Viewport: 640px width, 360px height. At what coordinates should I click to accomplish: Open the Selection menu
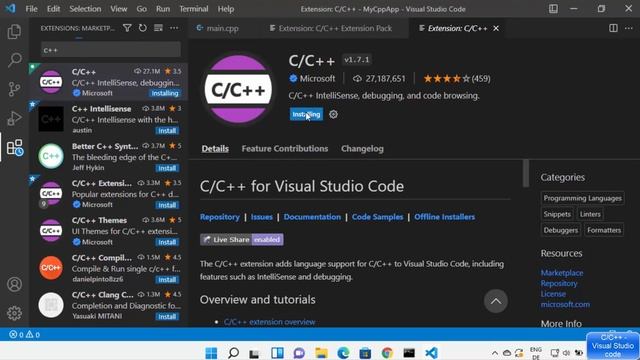[85, 9]
